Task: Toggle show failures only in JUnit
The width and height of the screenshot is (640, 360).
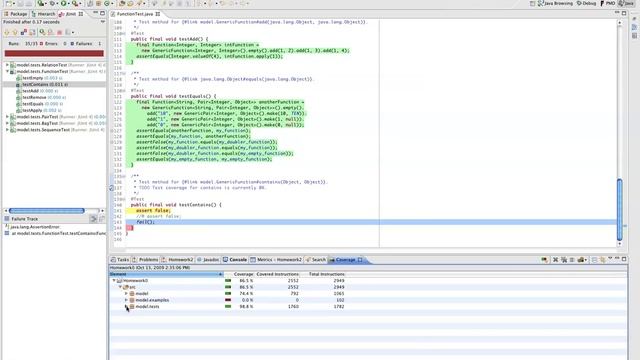Action: point(24,32)
